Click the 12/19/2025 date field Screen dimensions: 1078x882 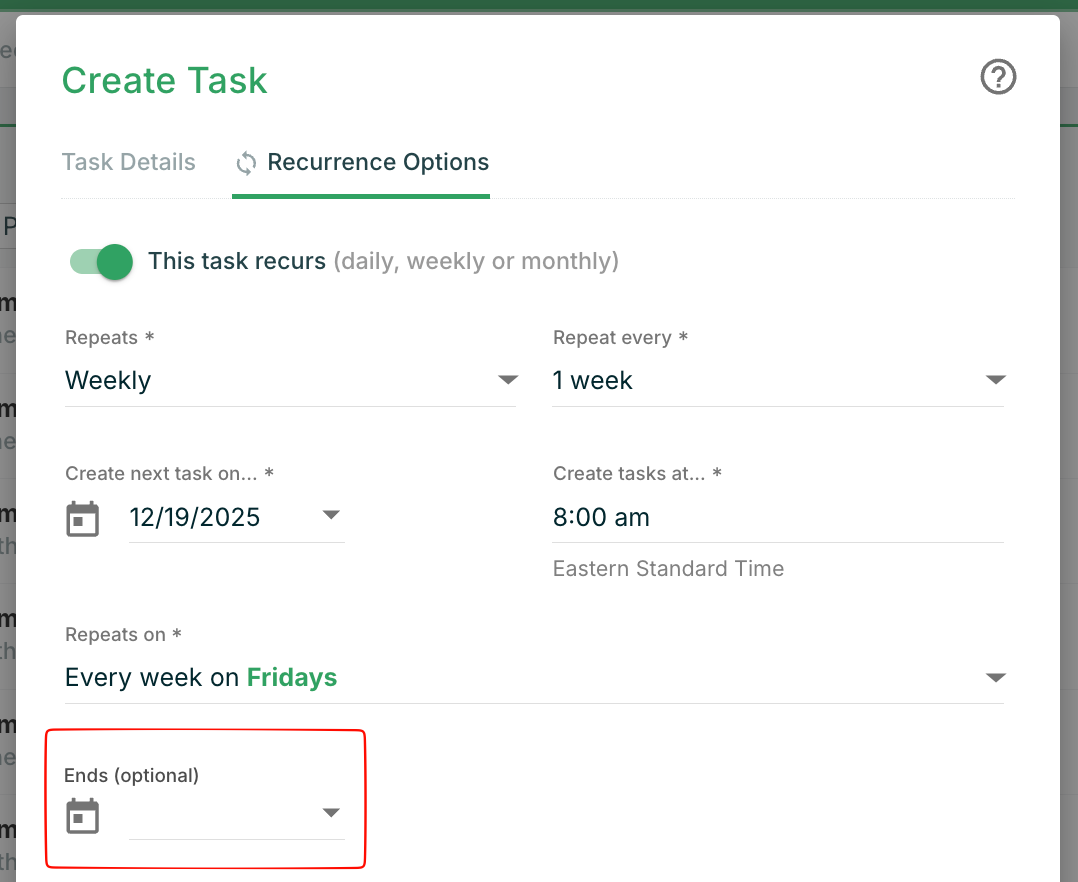tap(195, 518)
